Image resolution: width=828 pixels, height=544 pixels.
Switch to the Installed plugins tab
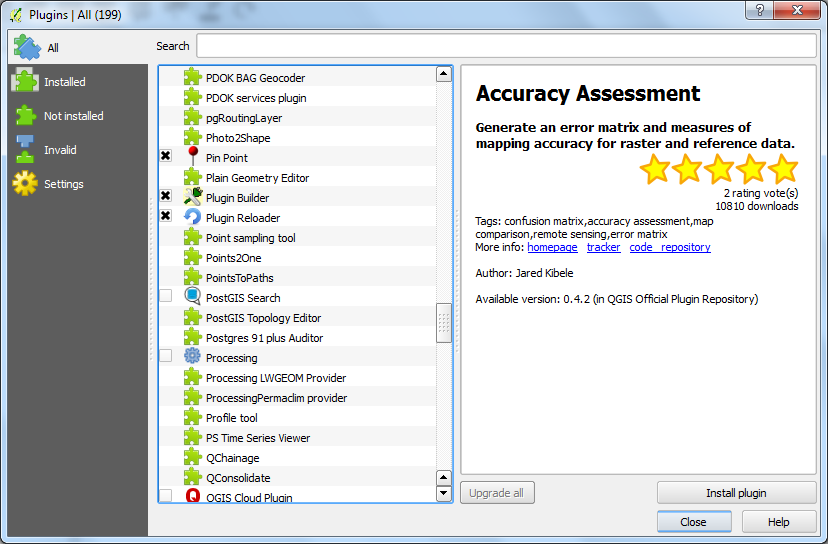78,82
